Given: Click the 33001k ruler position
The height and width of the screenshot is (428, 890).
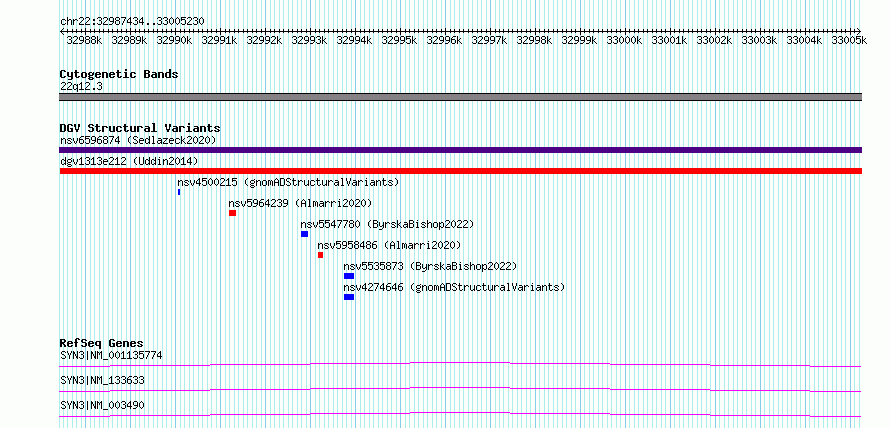Looking at the screenshot, I should 670,40.
